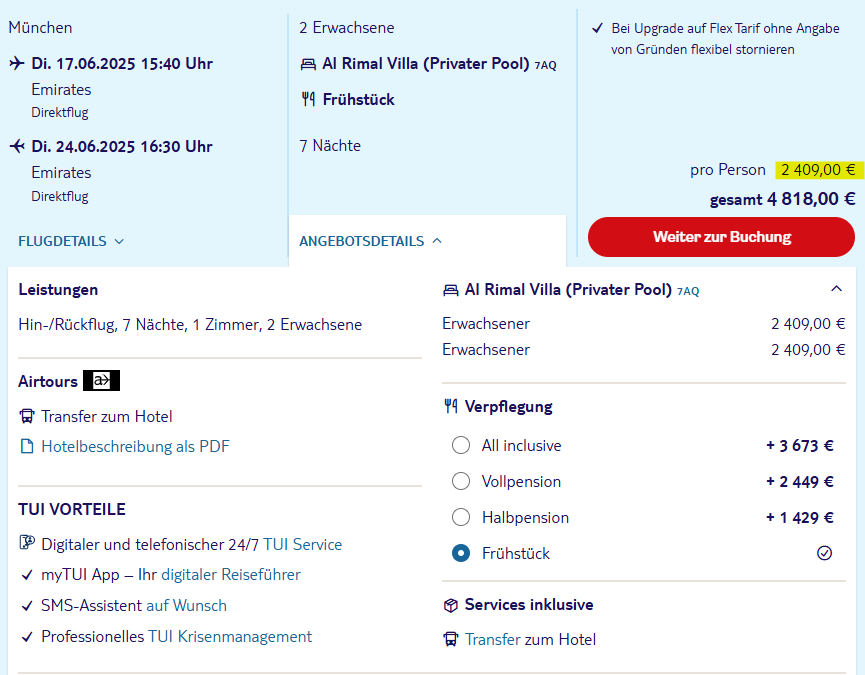The image size is (865, 675).
Task: Click the outbound flight airplane icon
Action: pos(17,63)
